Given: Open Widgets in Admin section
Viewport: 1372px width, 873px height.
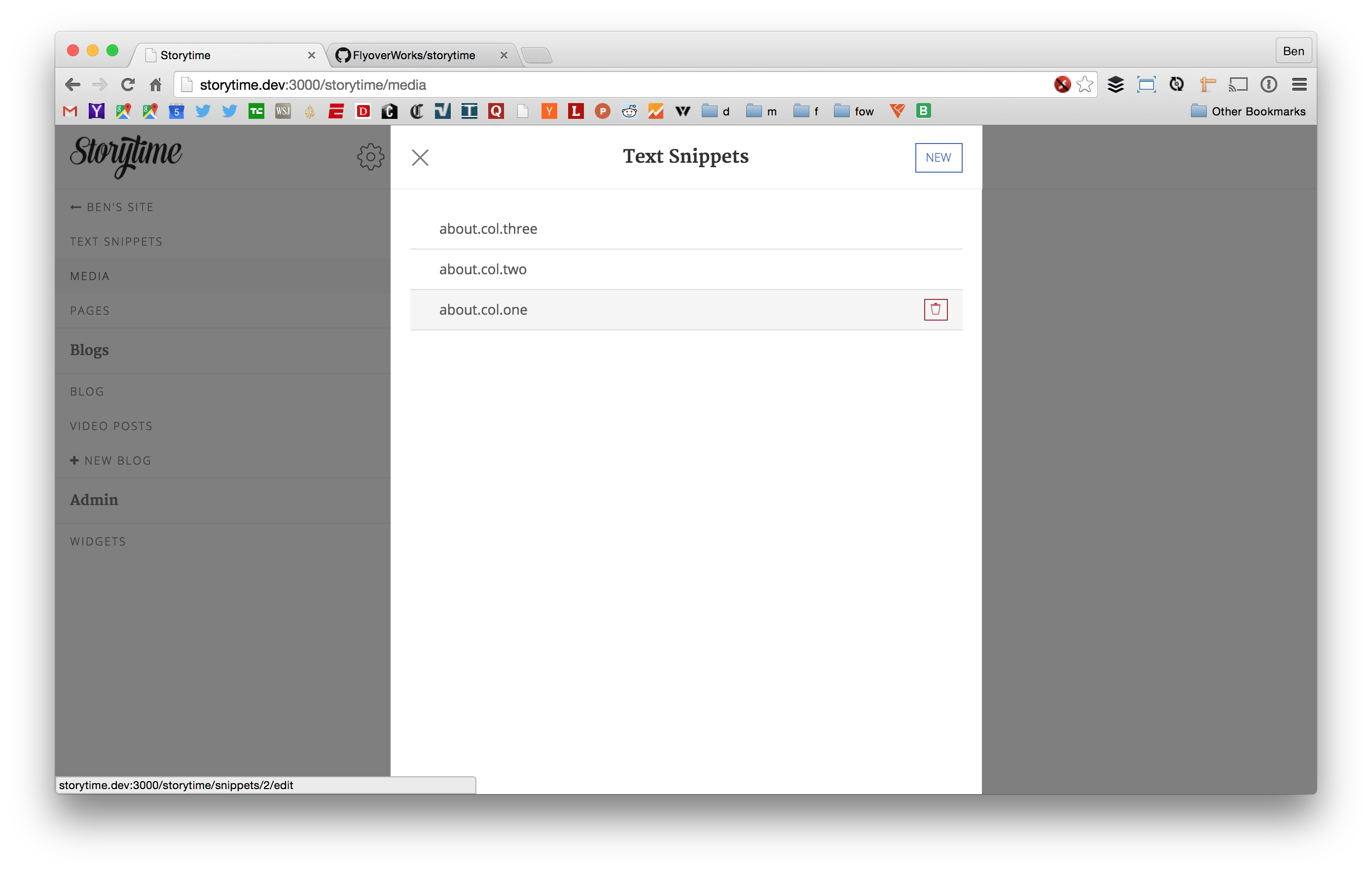Looking at the screenshot, I should tap(98, 542).
